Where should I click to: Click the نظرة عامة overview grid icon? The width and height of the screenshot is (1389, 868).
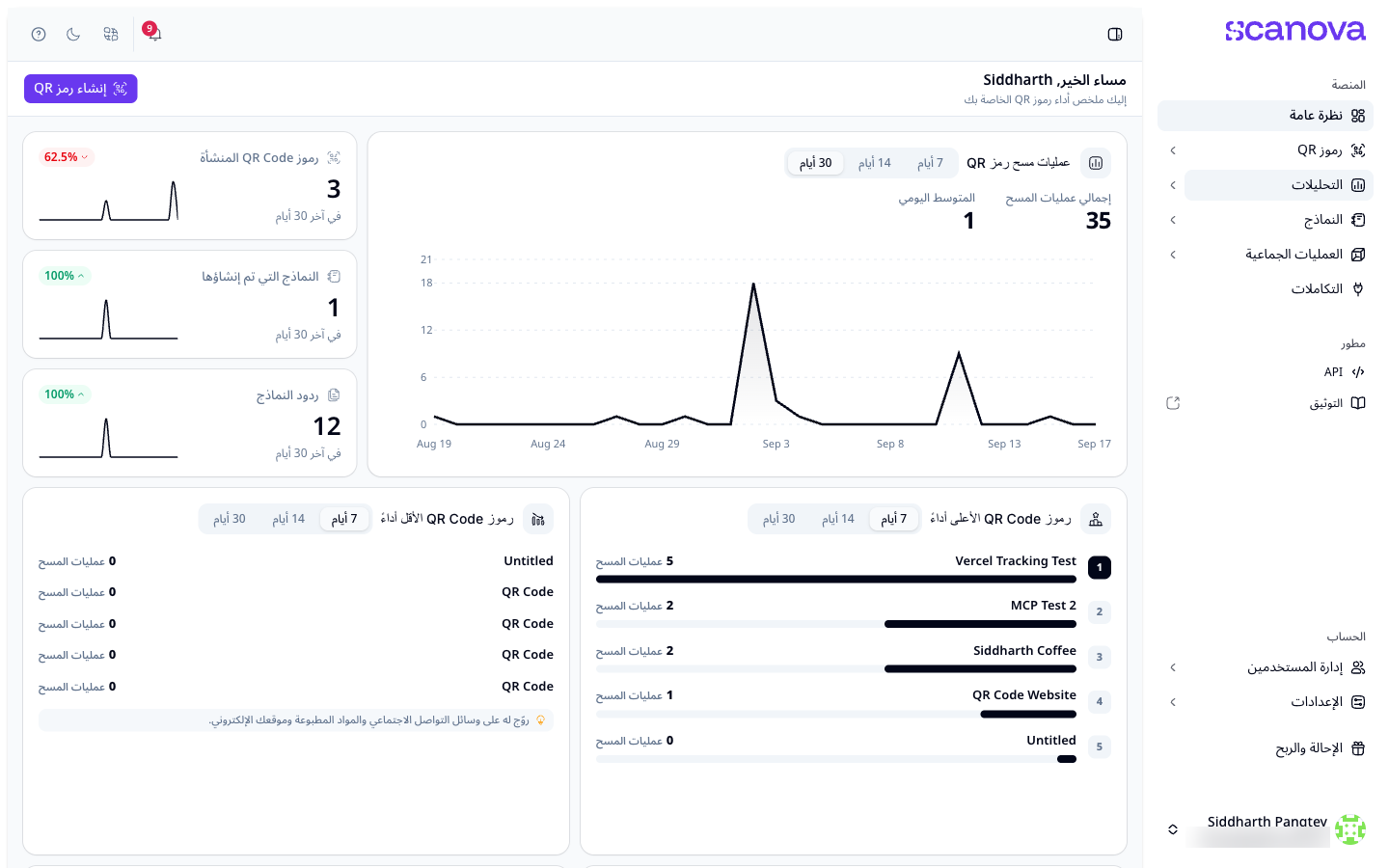(1358, 116)
